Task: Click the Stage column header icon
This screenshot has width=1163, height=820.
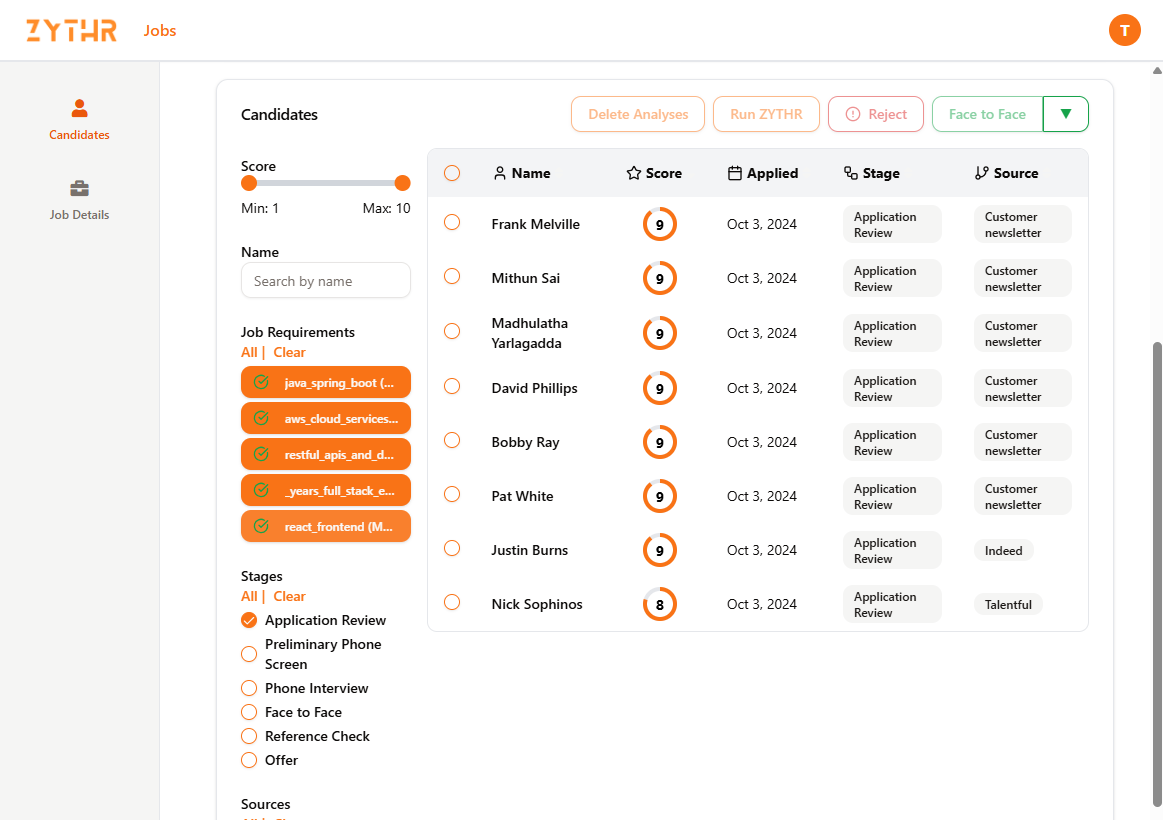Action: point(851,173)
